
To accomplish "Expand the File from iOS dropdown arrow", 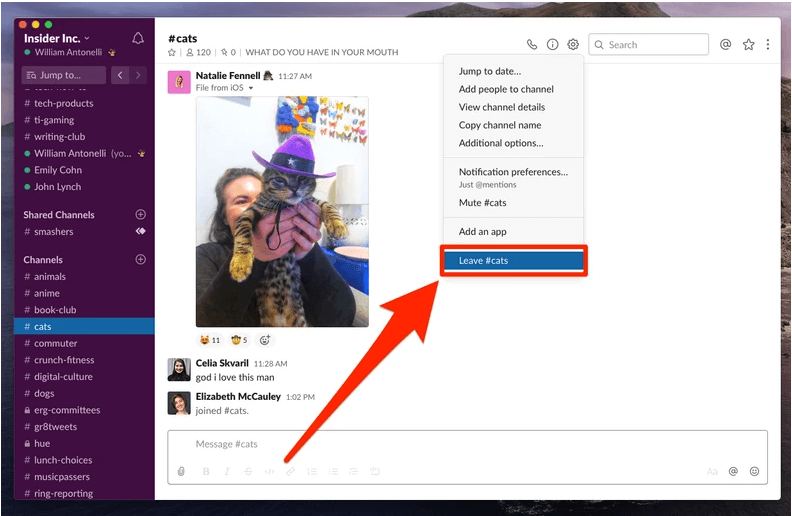I will [251, 88].
